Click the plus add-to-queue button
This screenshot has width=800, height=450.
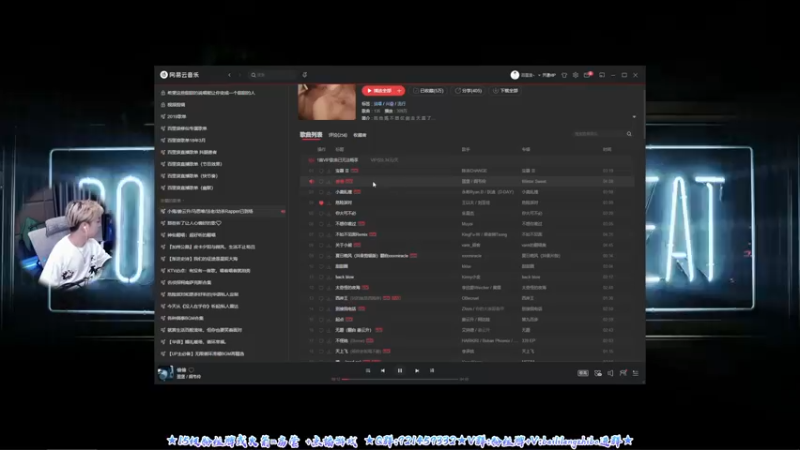pos(400,91)
